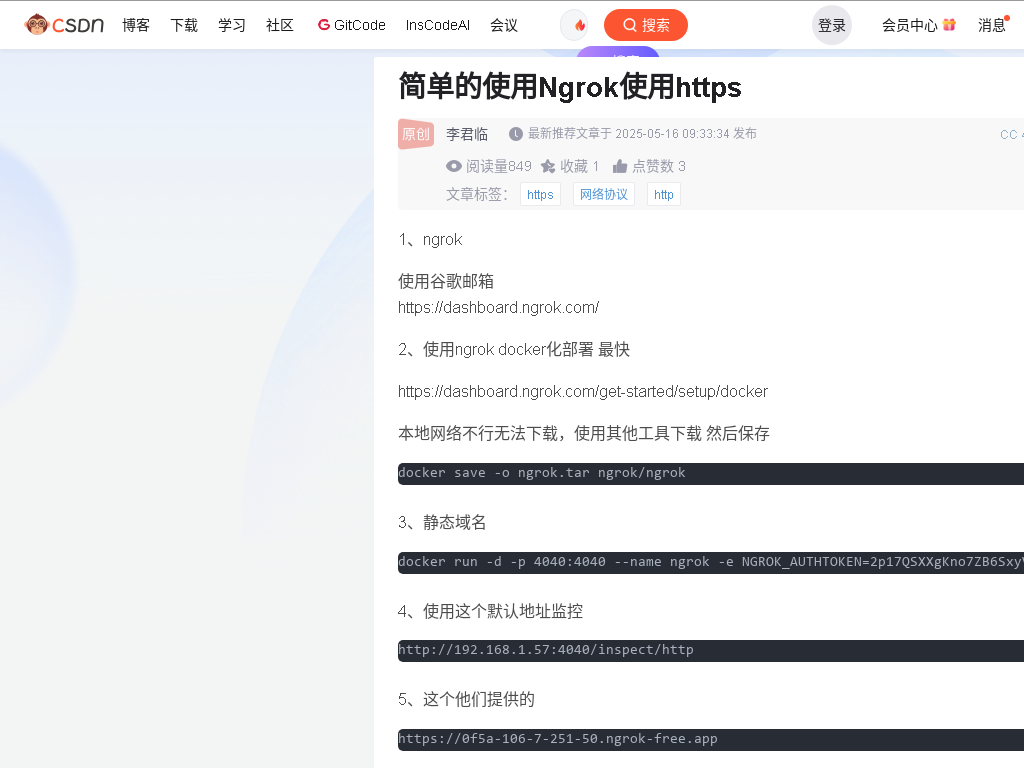Click the eye icon for 阅读量849
The height and width of the screenshot is (768, 1024).
pos(454,167)
